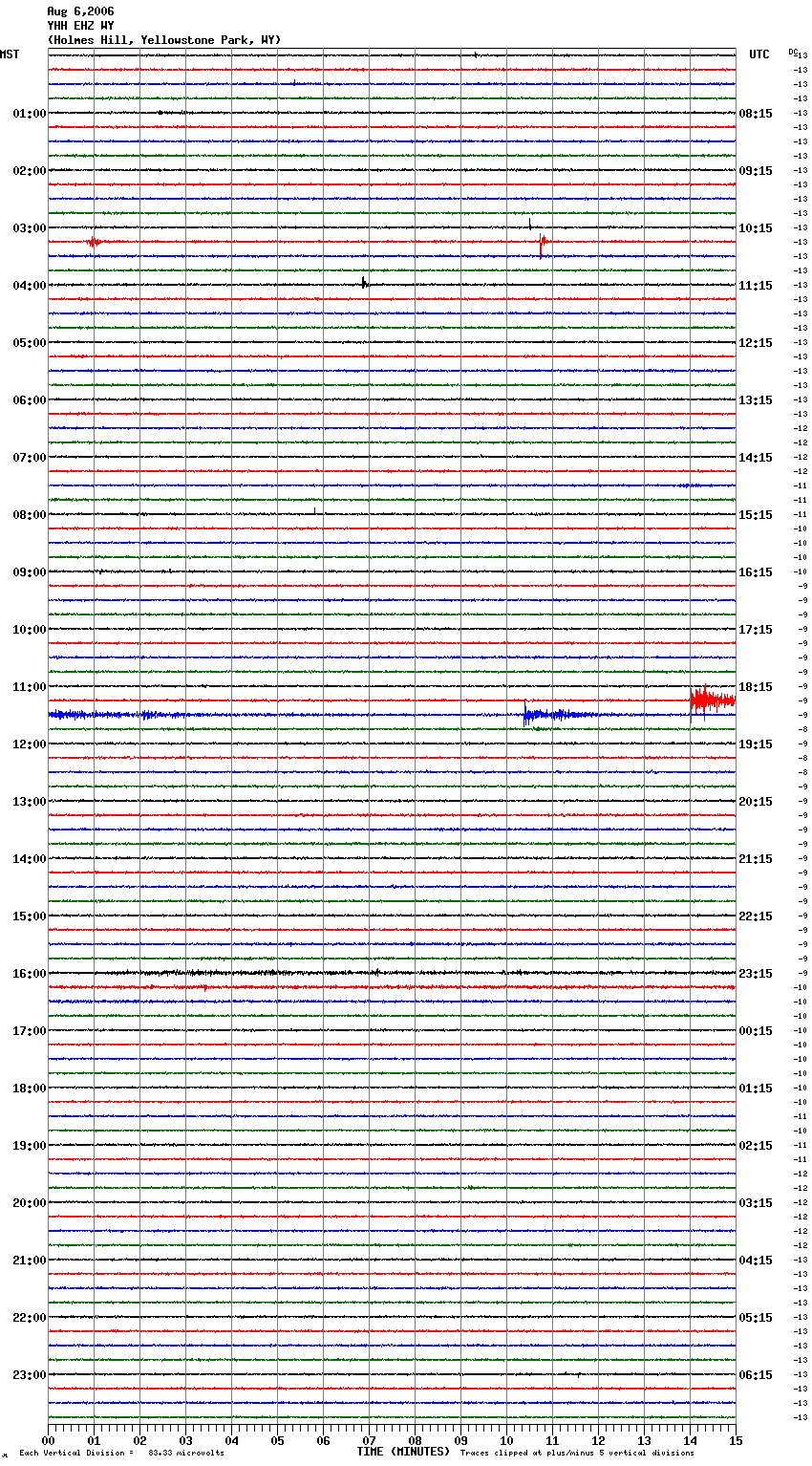This screenshot has width=812, height=1466.
Task: Click the red spike near minute 11 after 03:00
Action: pos(542,245)
